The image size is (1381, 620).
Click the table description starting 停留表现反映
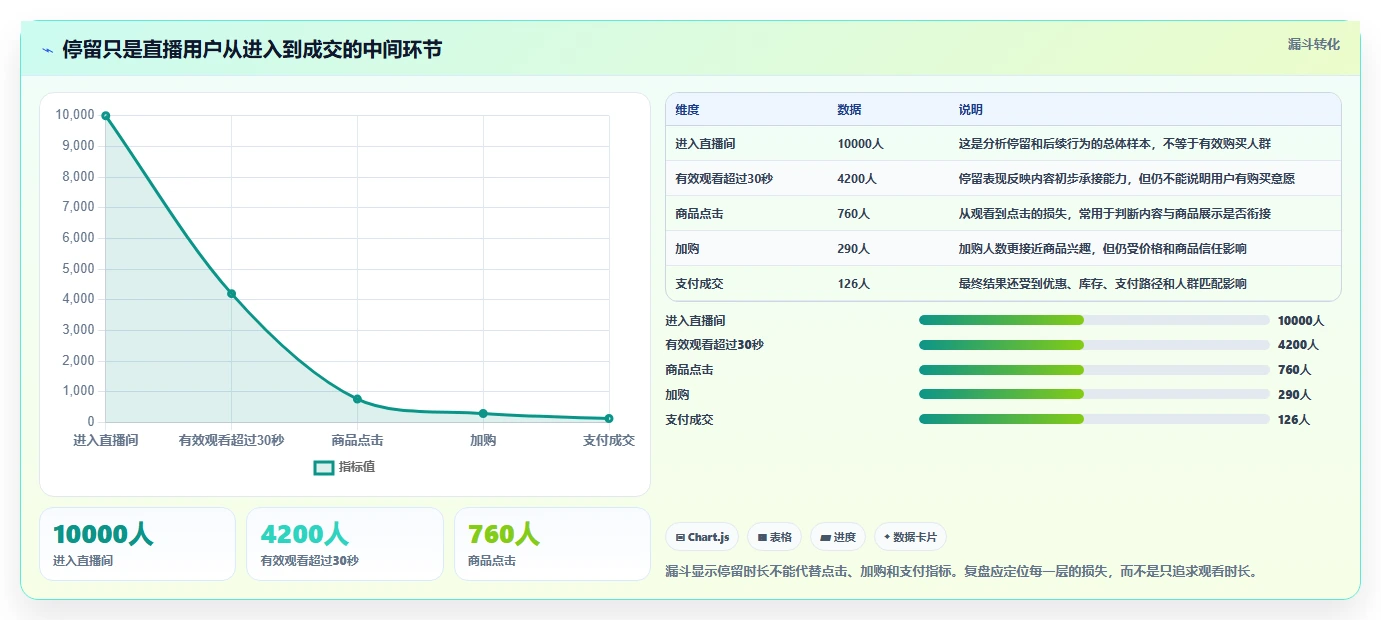(x=1126, y=179)
